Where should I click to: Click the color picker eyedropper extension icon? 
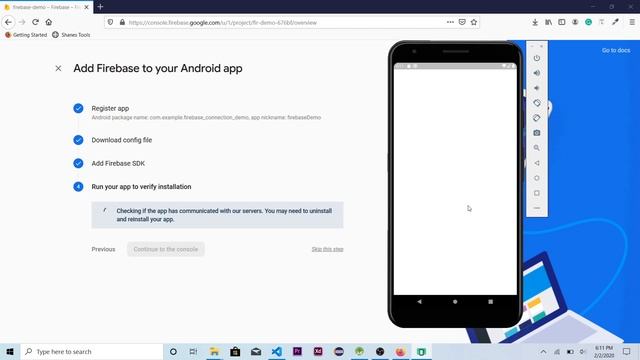tap(616, 22)
